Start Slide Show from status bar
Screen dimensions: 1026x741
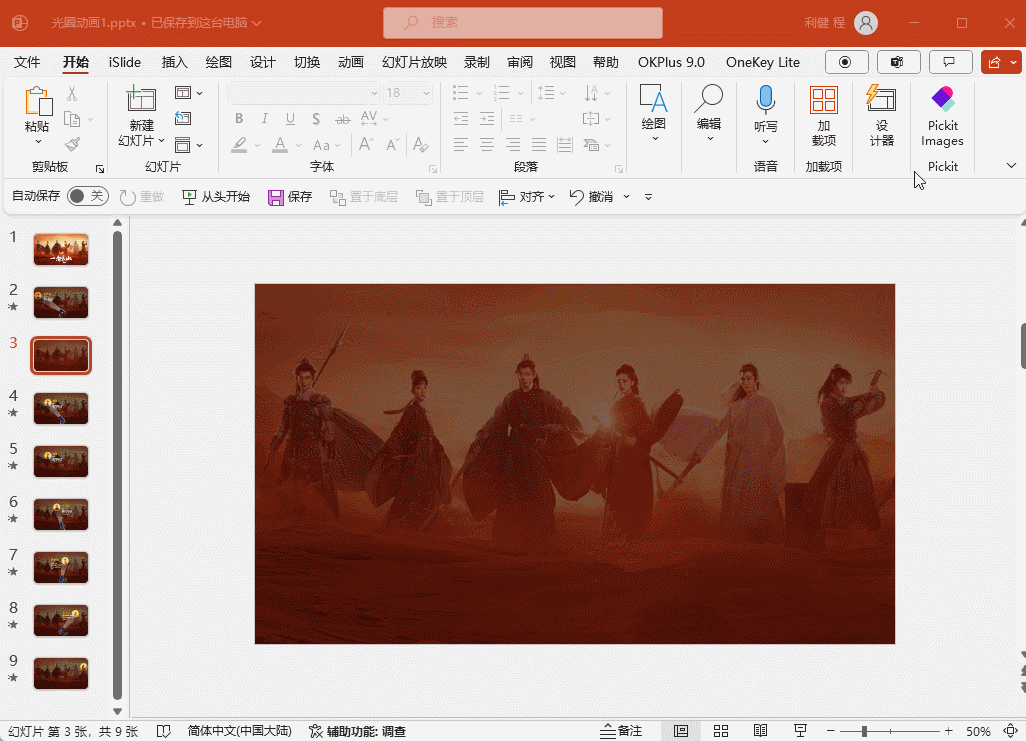[800, 731]
